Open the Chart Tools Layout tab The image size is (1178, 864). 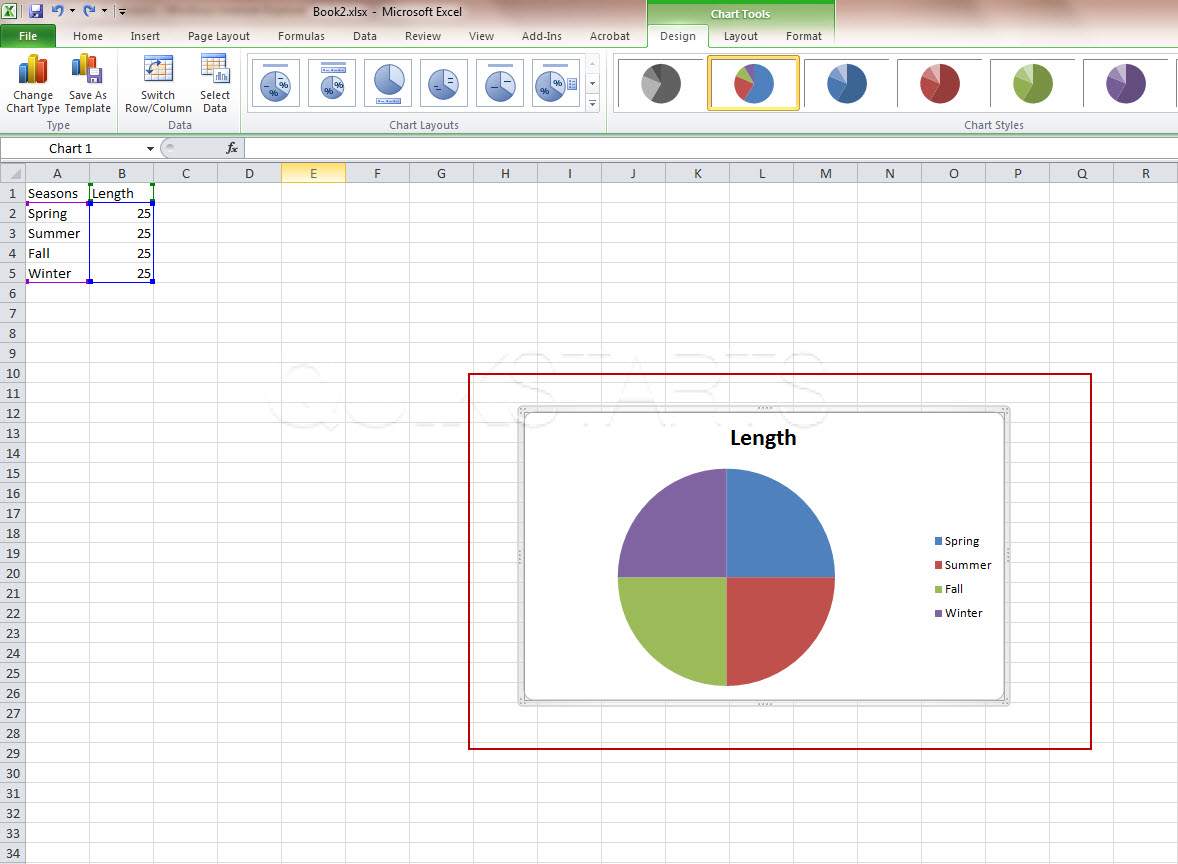click(741, 36)
